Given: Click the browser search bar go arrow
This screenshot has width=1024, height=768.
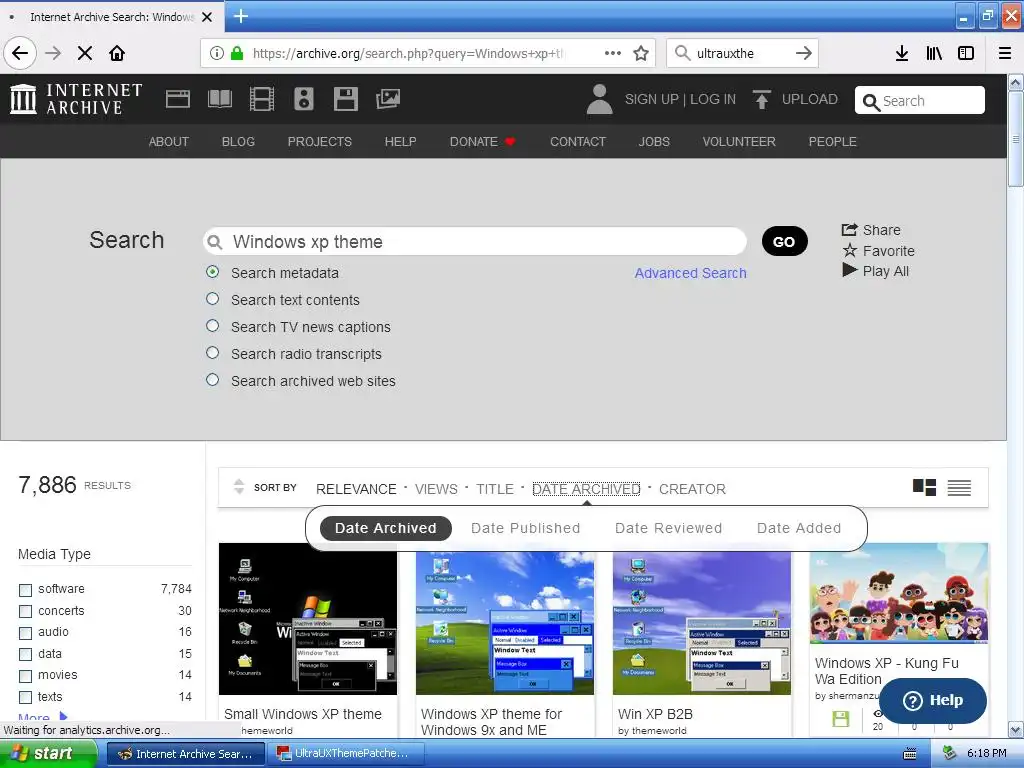Looking at the screenshot, I should click(x=804, y=53).
